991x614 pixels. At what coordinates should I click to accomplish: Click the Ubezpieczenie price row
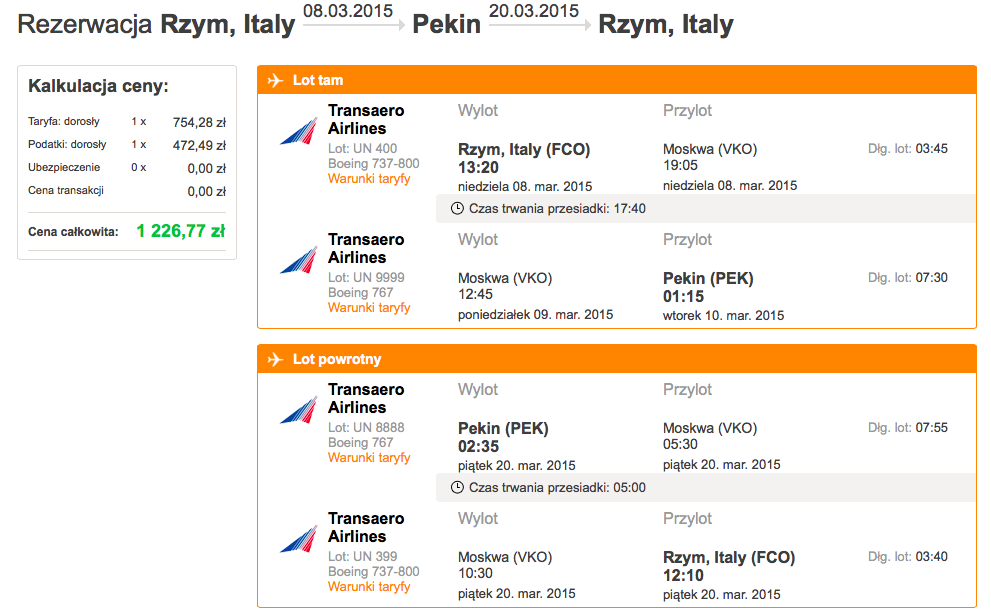(127, 168)
